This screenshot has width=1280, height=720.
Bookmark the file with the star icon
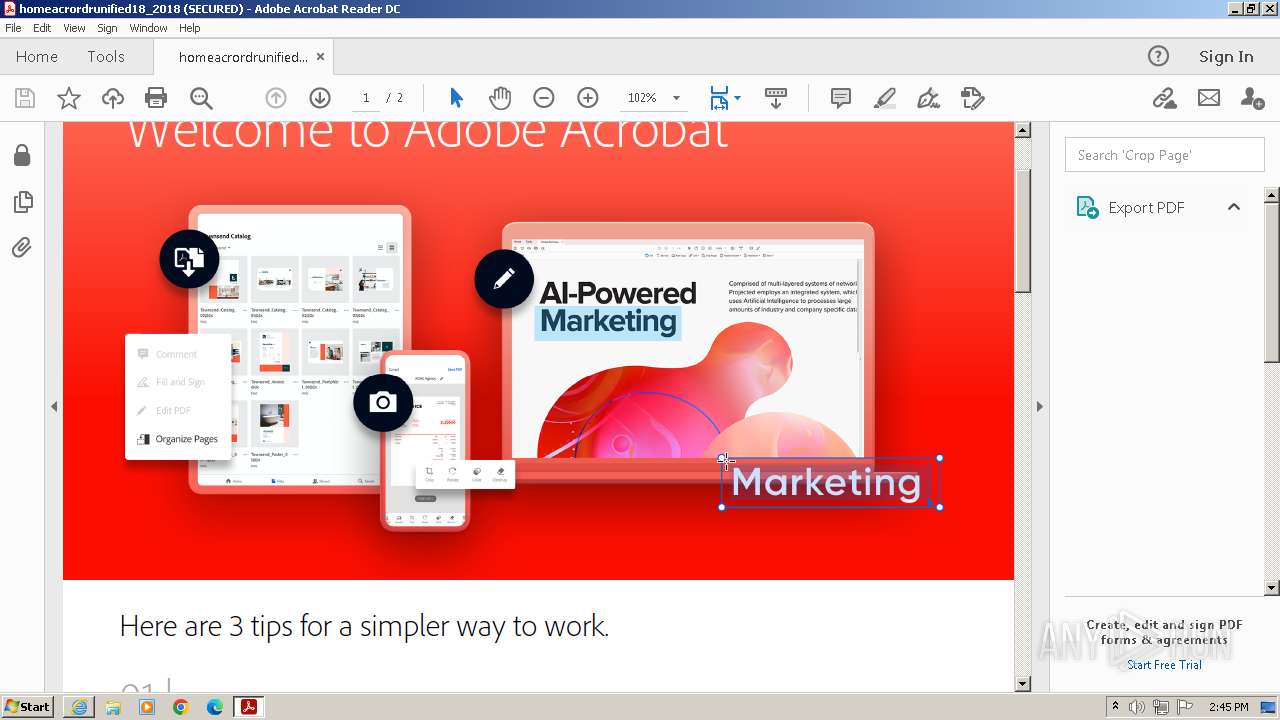point(69,98)
